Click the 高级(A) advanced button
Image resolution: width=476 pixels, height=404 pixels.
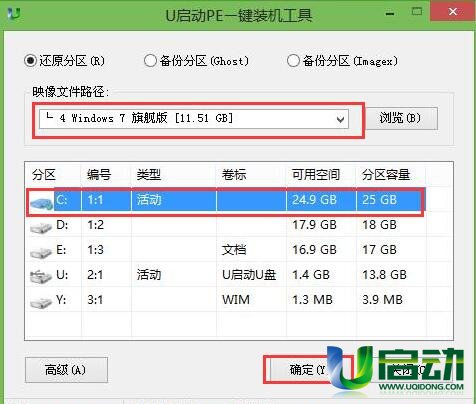pos(66,370)
